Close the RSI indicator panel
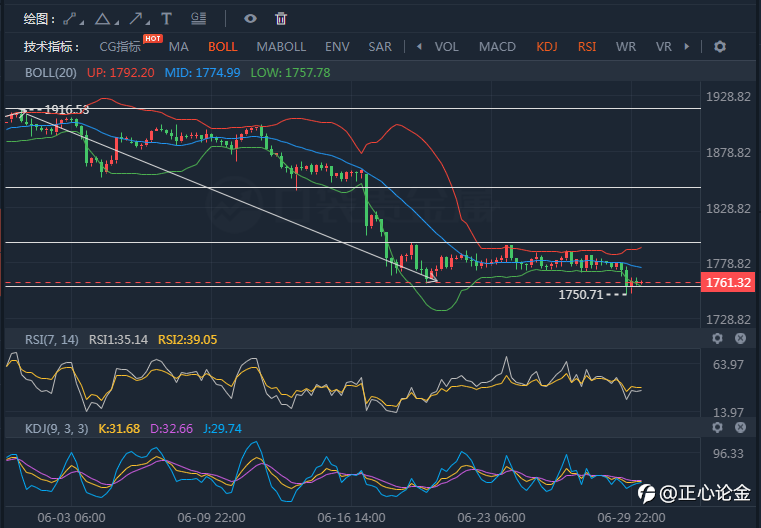 [740, 339]
